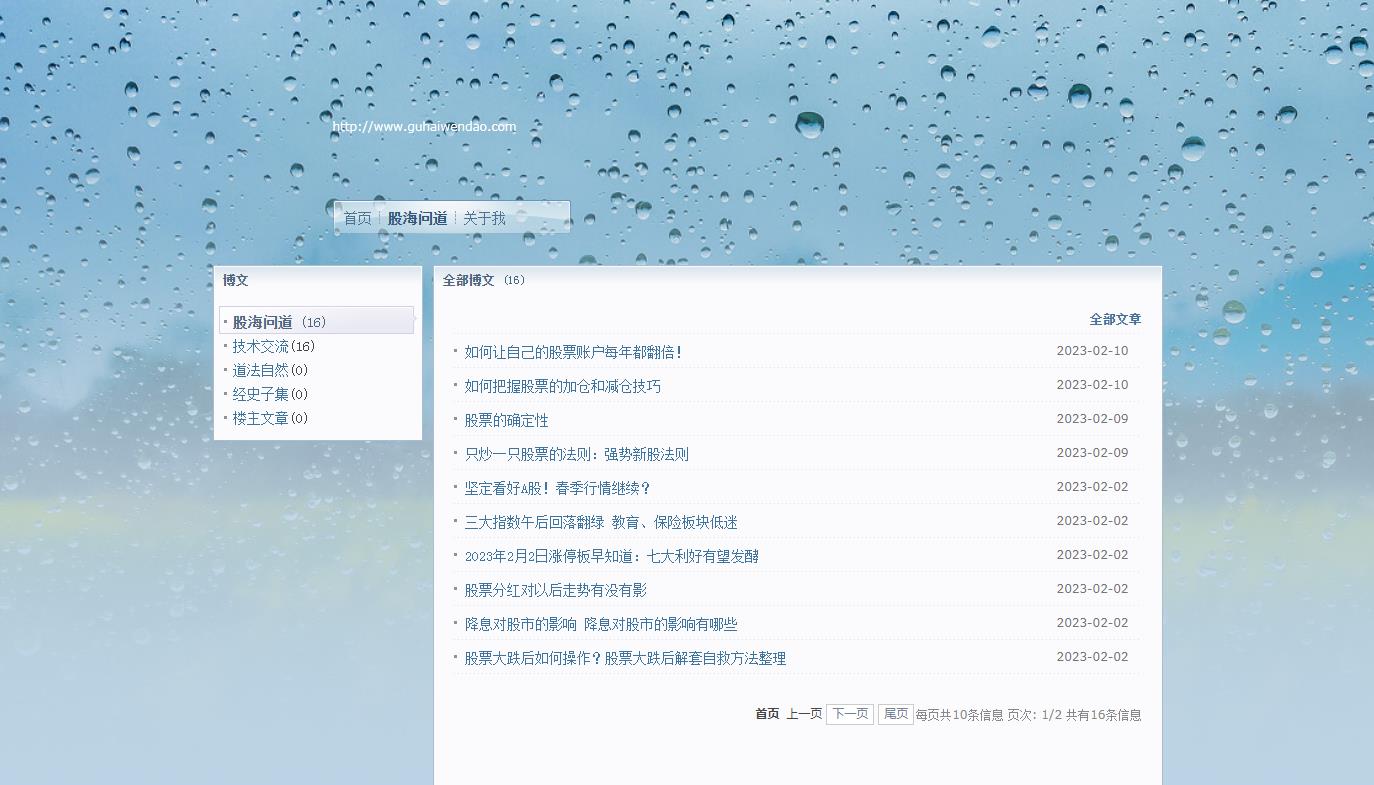Screen dimensions: 1374x785
Task: Open article 只炒一只股票的法则
Action: [x=576, y=454]
